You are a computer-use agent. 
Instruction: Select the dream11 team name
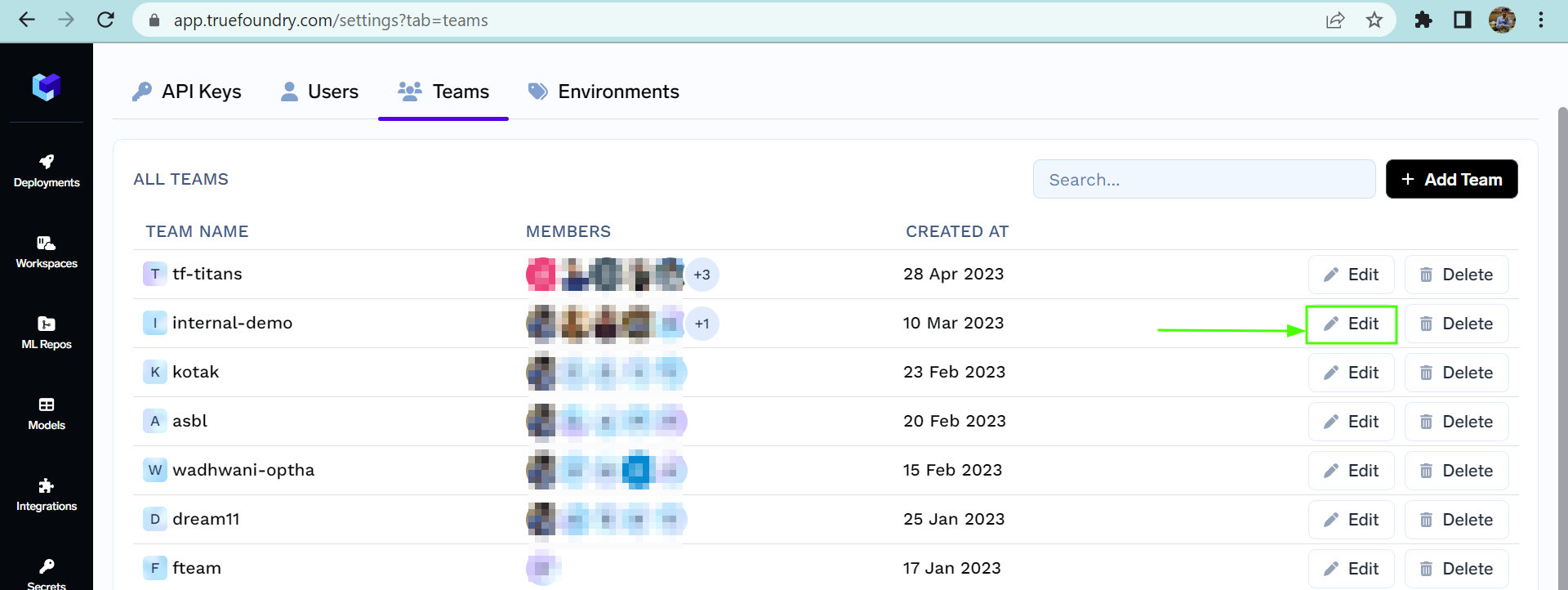coord(206,519)
